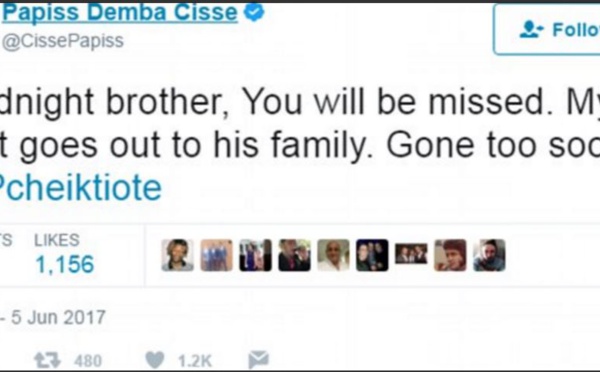View the 1,156 likes count
The image size is (600, 372).
pos(64,264)
